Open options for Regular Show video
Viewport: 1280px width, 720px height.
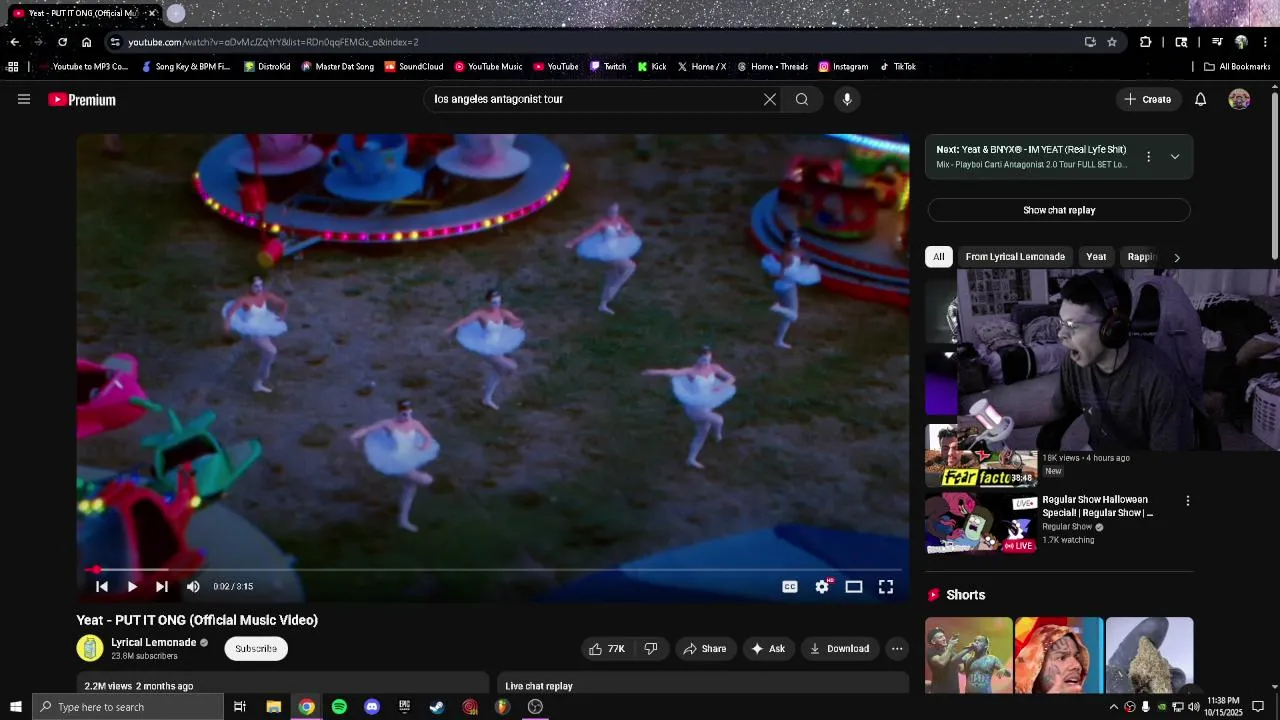pyautogui.click(x=1188, y=501)
